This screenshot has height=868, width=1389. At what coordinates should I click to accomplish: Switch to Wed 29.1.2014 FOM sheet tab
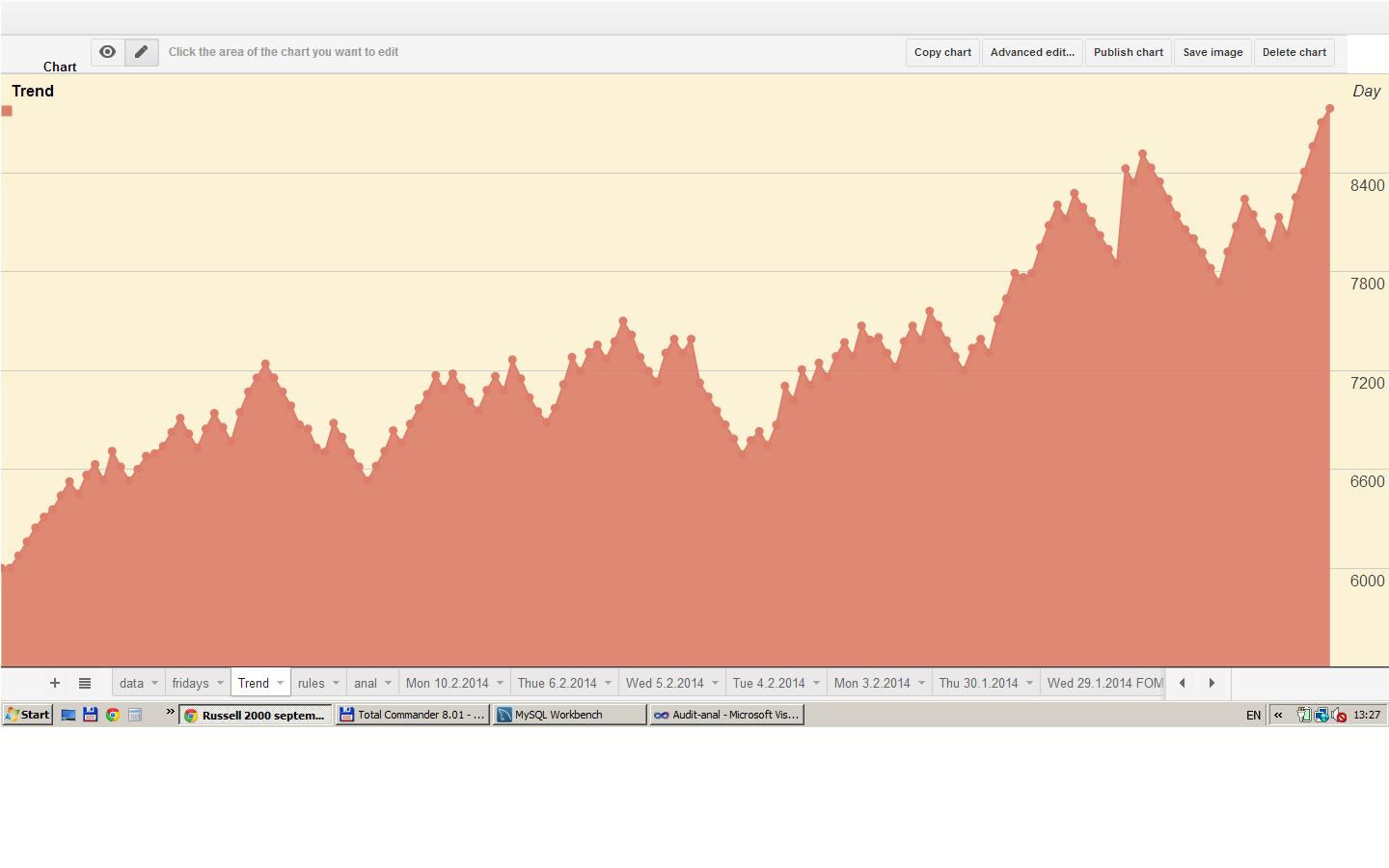(x=1105, y=683)
